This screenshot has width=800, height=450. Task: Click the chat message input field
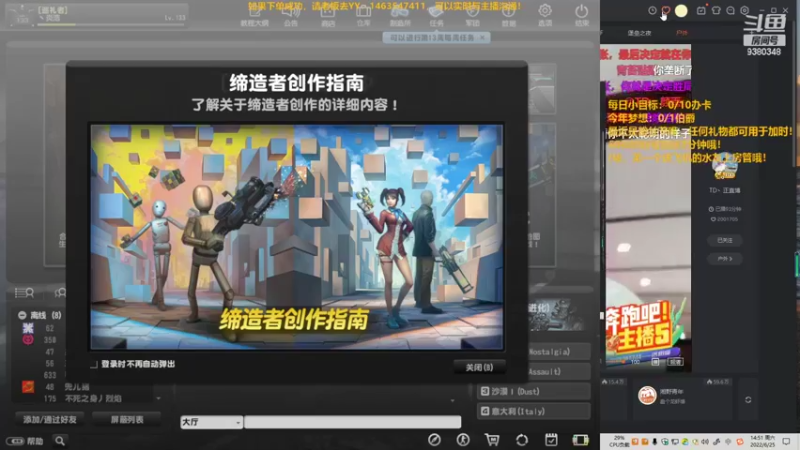coord(352,422)
